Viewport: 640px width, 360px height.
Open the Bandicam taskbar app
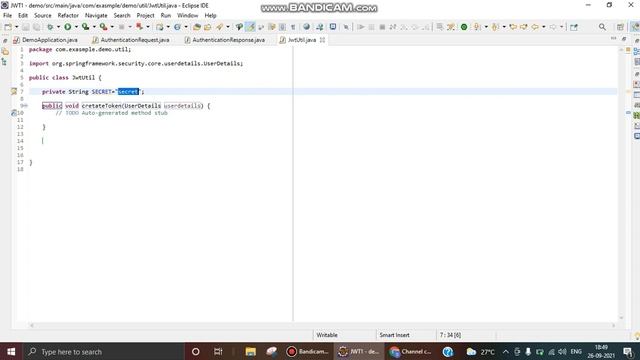click(x=308, y=351)
